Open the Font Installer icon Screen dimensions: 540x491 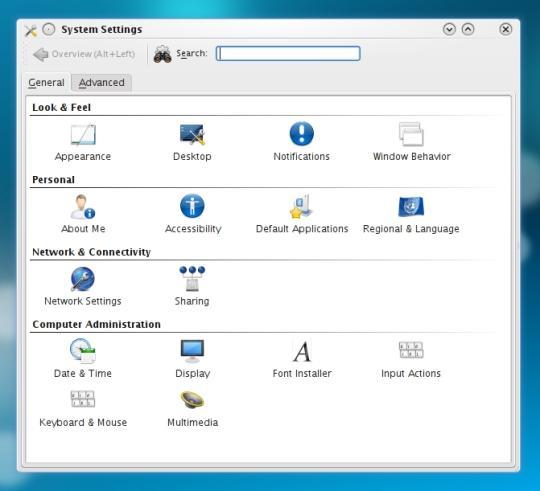(302, 352)
